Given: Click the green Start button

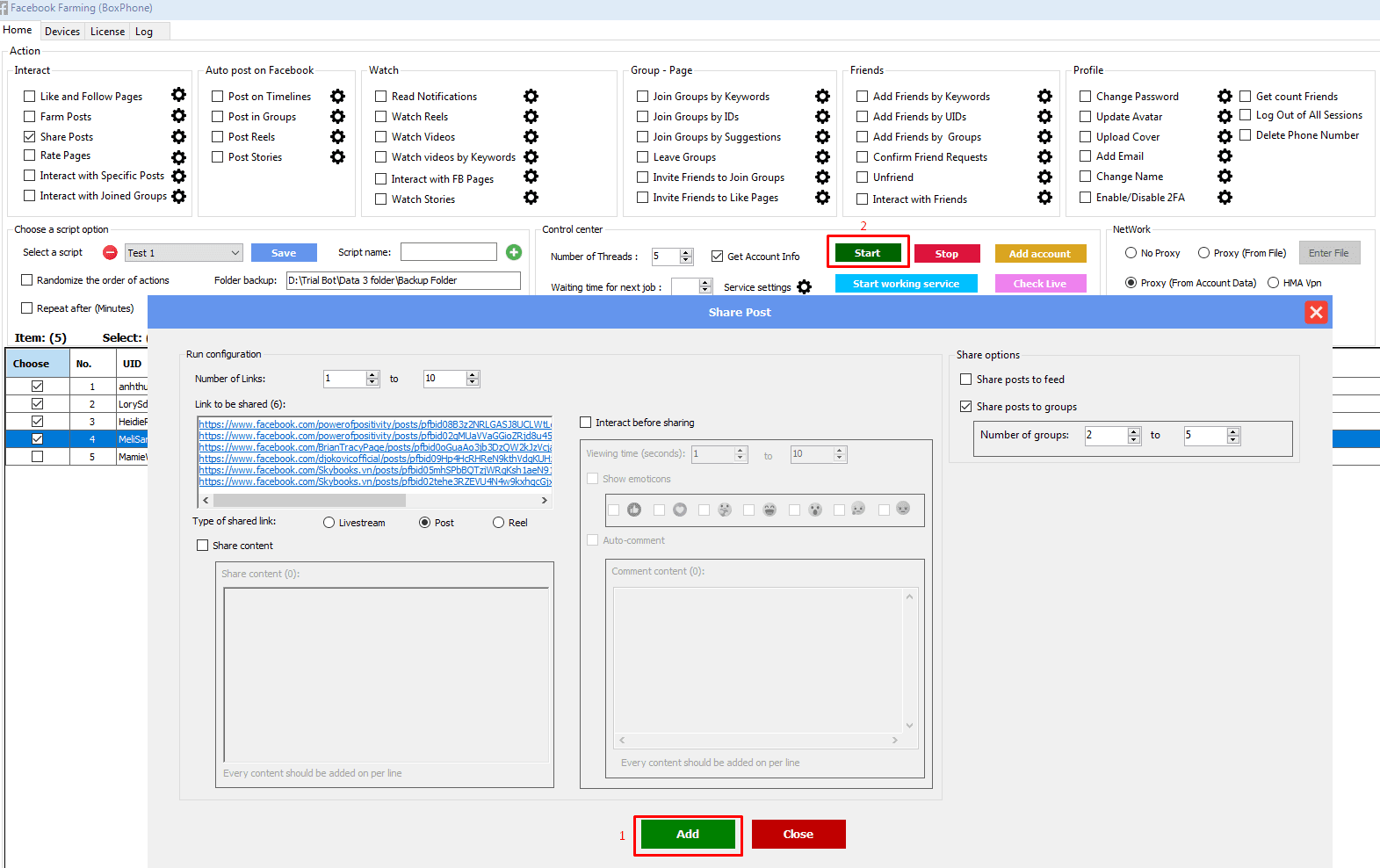Looking at the screenshot, I should click(867, 252).
